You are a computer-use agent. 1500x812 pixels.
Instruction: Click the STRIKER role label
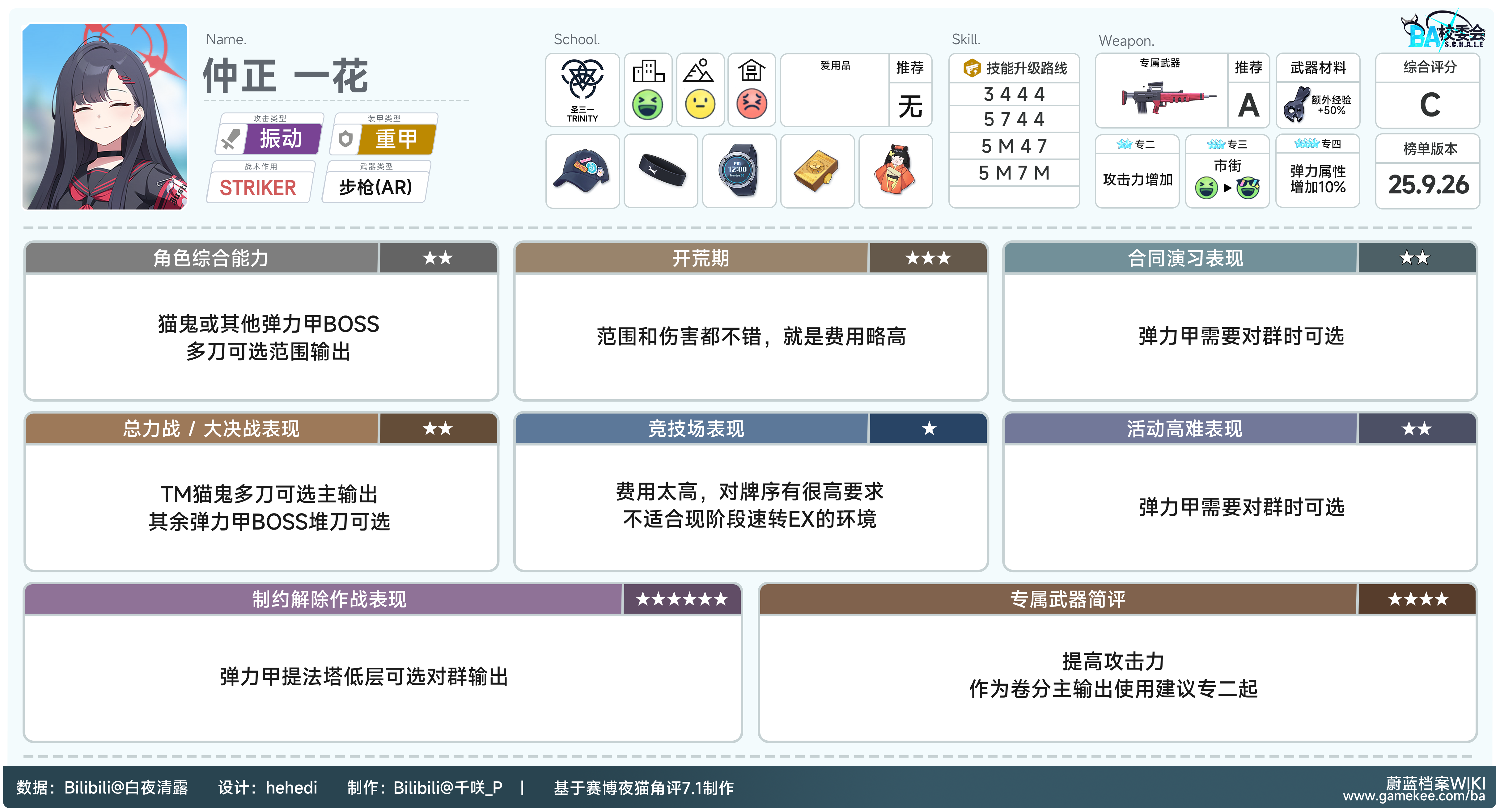tap(258, 188)
